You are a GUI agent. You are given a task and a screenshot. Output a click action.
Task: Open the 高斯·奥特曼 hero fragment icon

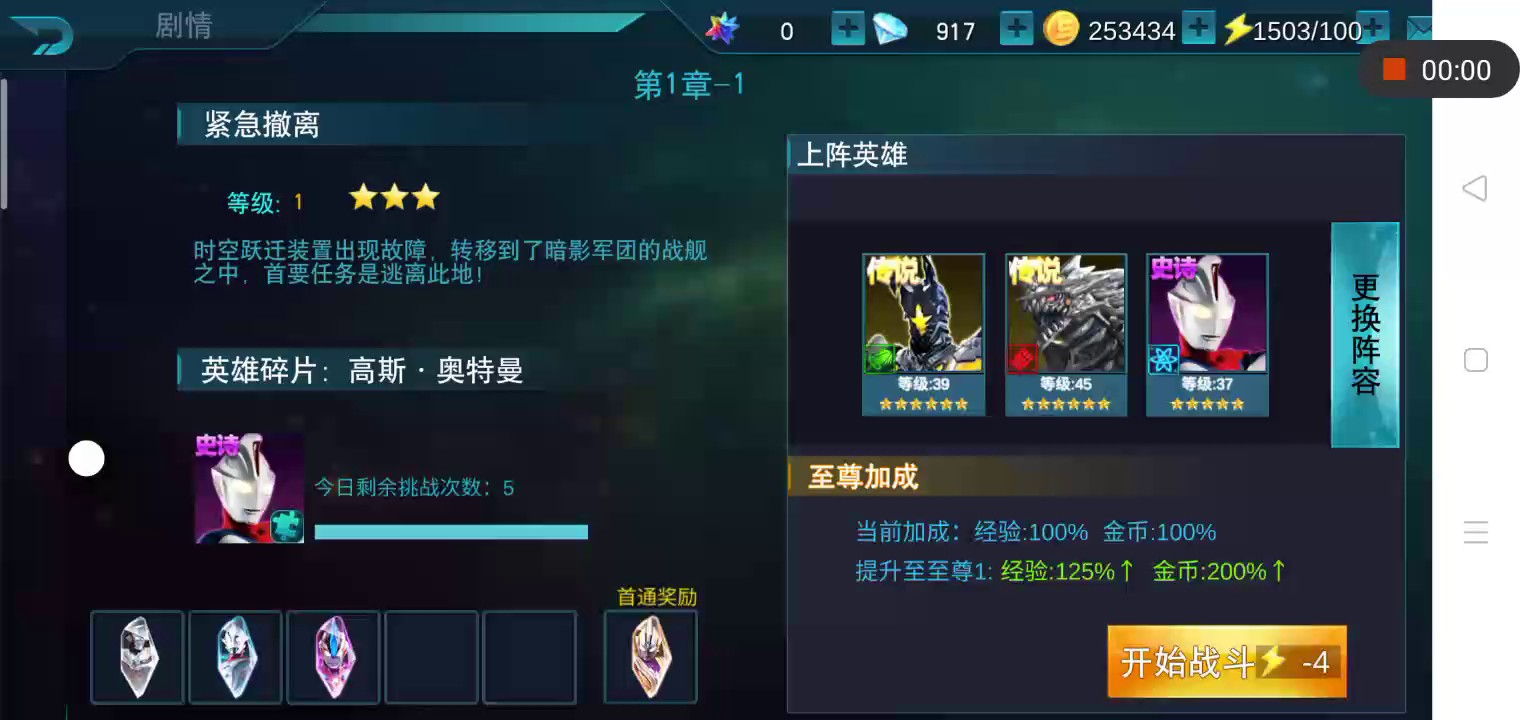[x=249, y=488]
